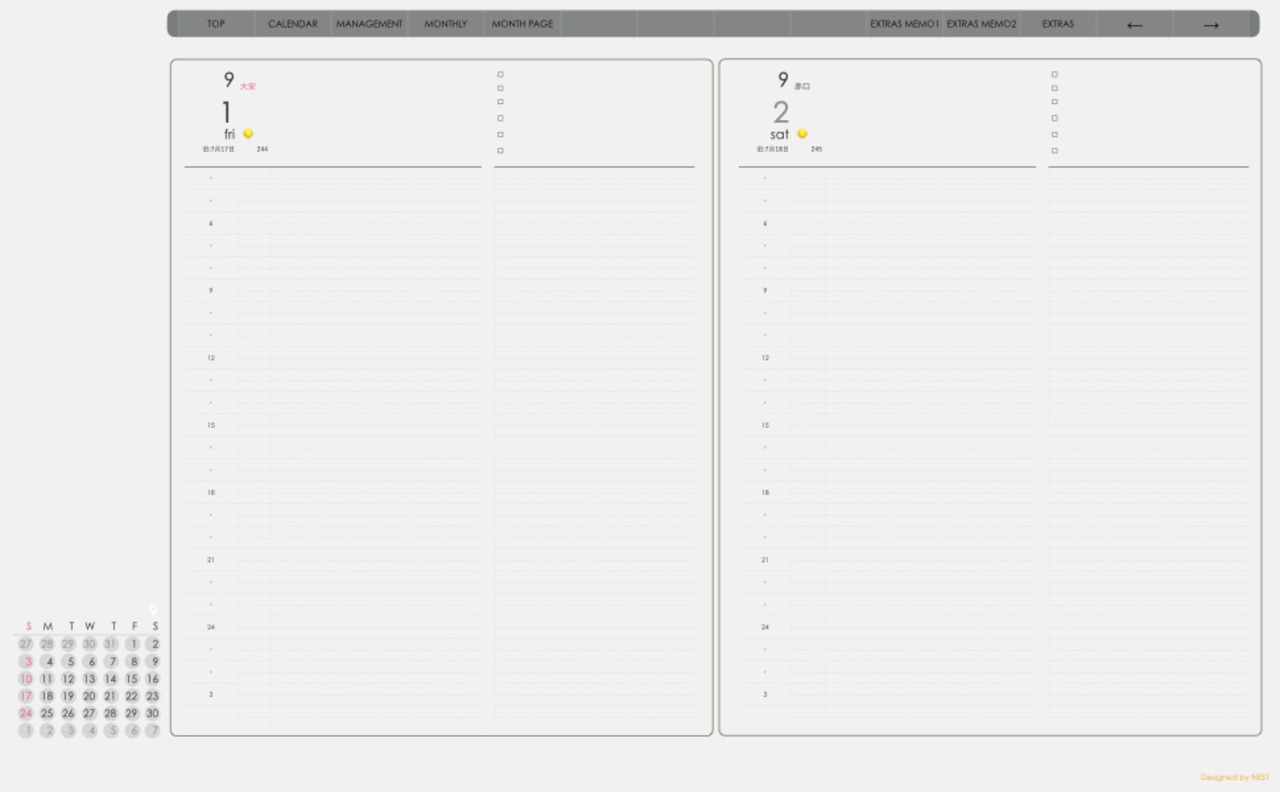The height and width of the screenshot is (792, 1280).
Task: Select the MONTHLY tab
Action: tap(446, 24)
